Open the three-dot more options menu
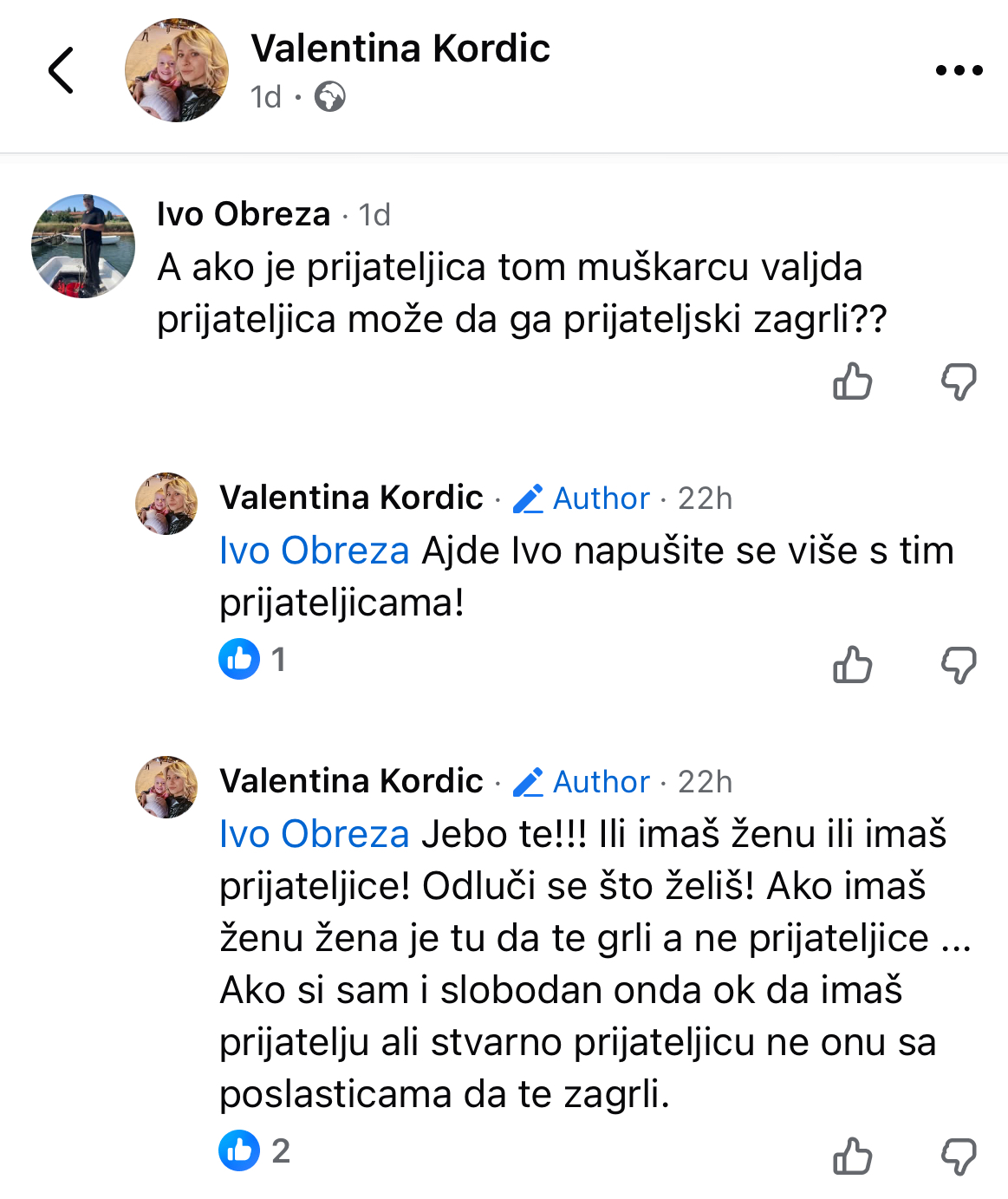This screenshot has width=1008, height=1199. [959, 70]
